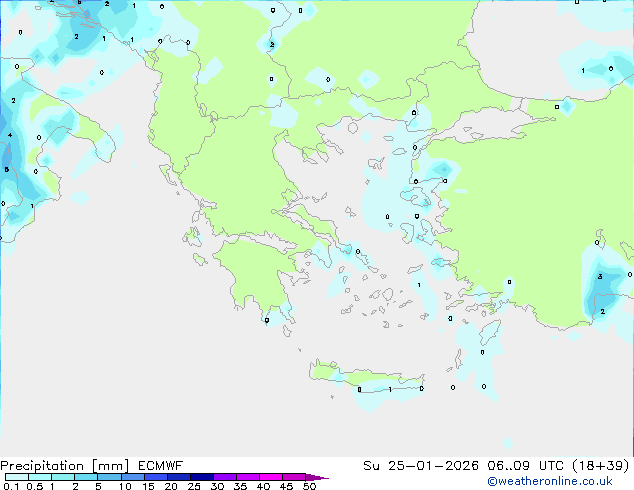
Task: Click the 'ECMWF' model label
Action: click(x=161, y=466)
